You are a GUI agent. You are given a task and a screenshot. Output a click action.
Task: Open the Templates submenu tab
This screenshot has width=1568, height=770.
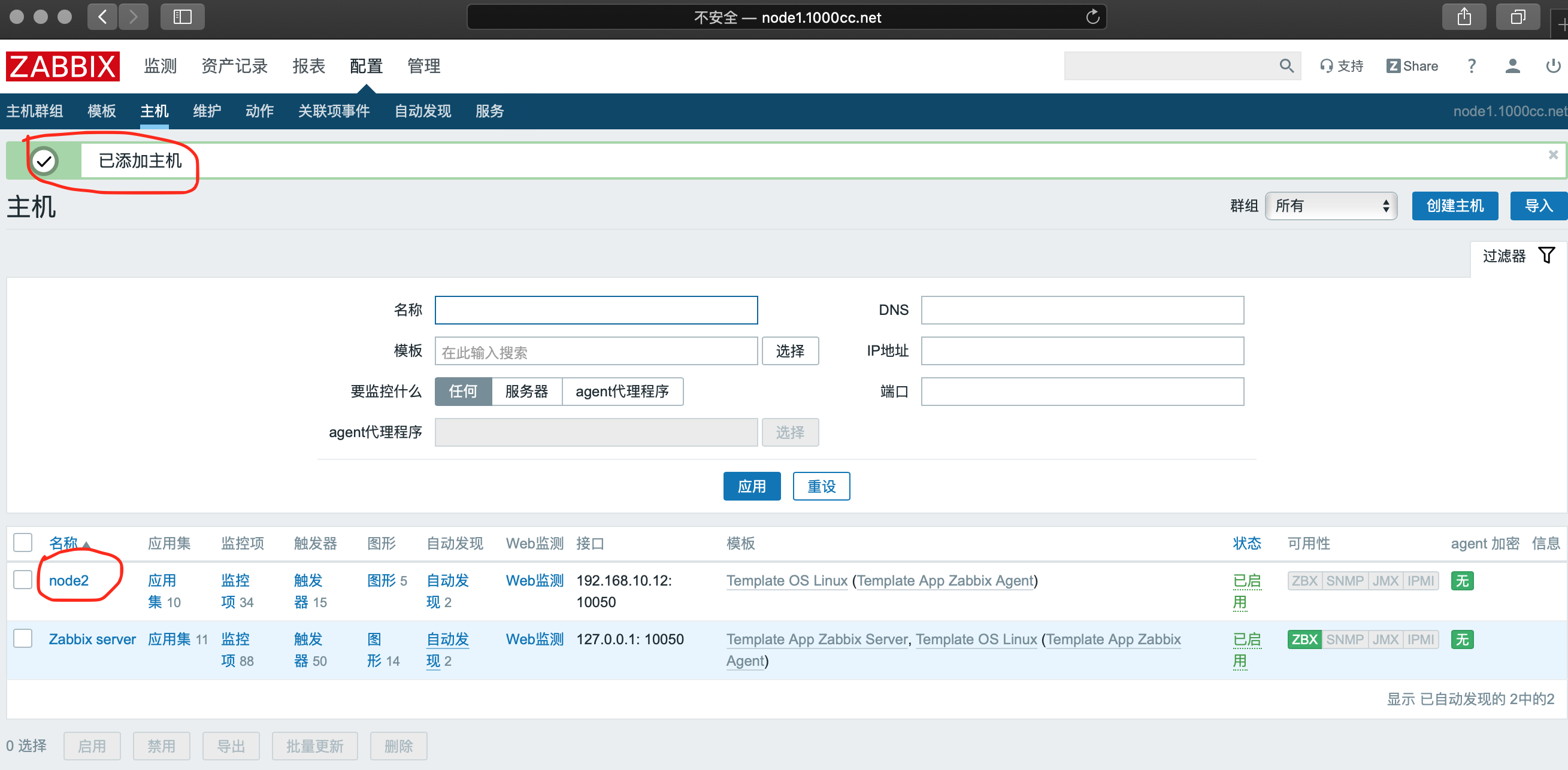[x=101, y=111]
